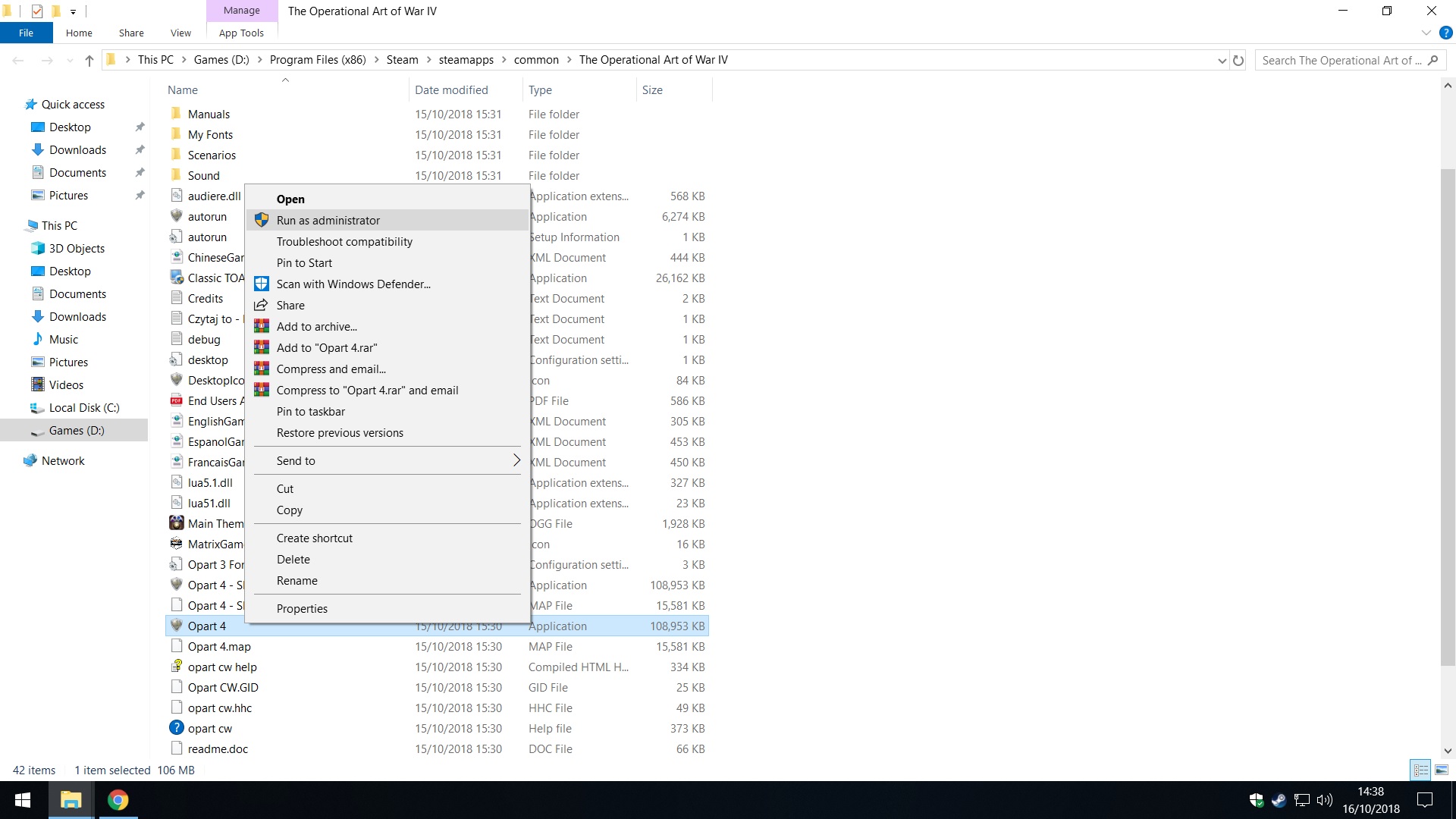The width and height of the screenshot is (1456, 819).
Task: Click the Run as administrator shield icon
Action: (262, 220)
